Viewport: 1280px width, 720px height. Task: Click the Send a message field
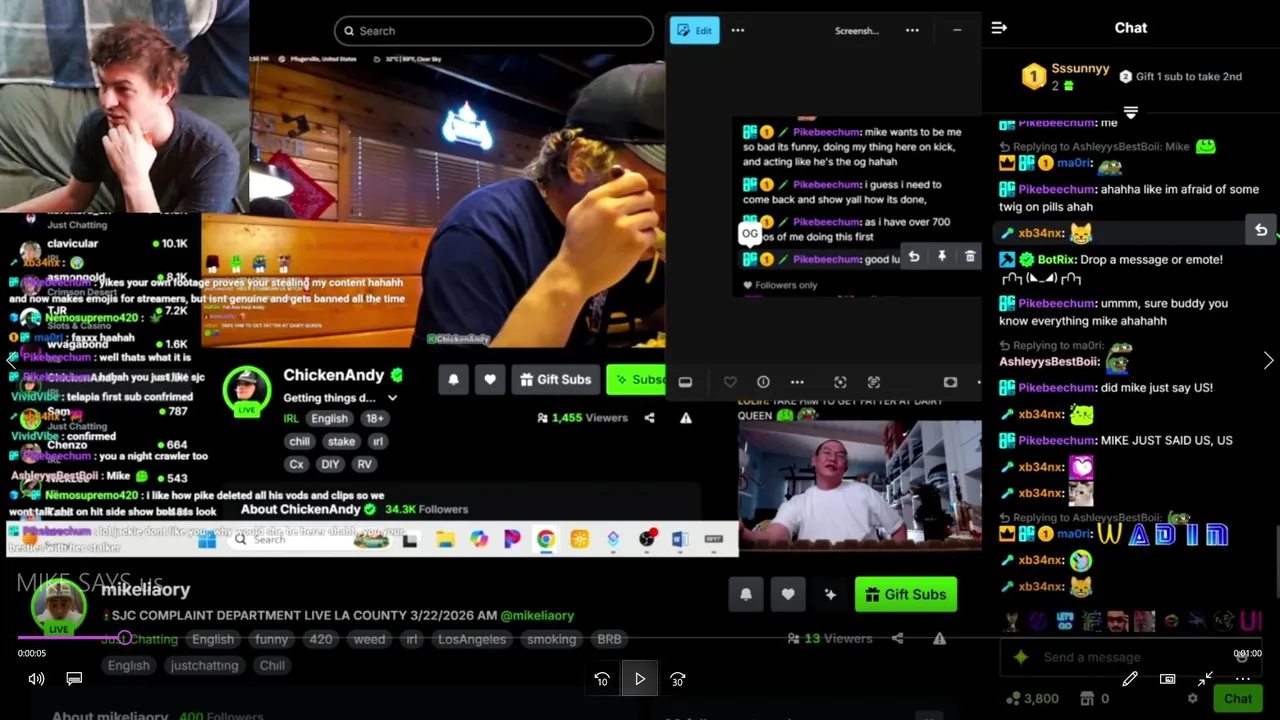(x=1131, y=657)
